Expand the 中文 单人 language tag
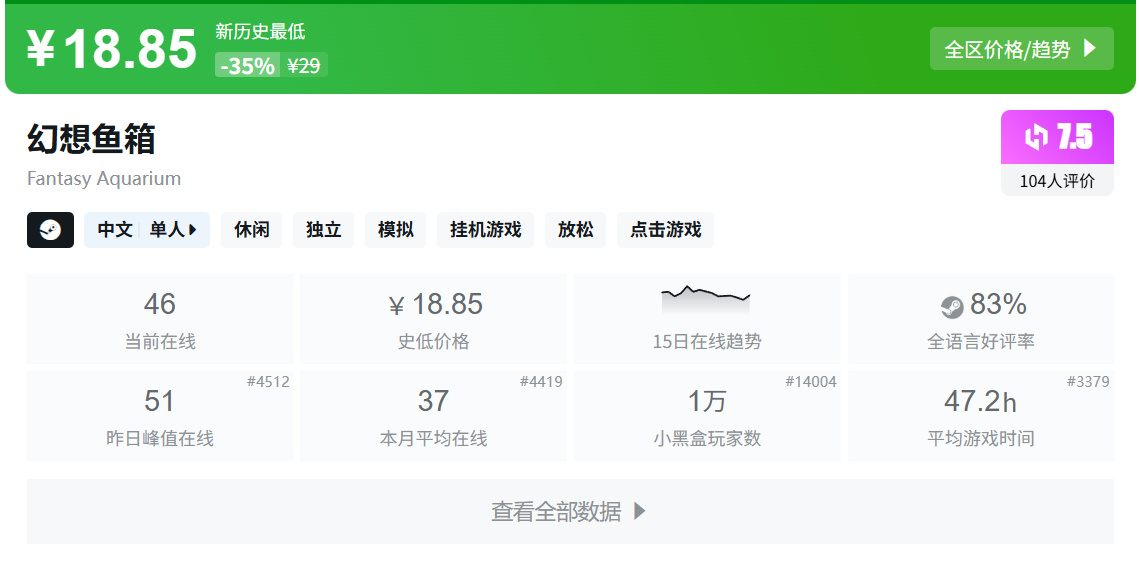The image size is (1139, 567). coord(147,230)
